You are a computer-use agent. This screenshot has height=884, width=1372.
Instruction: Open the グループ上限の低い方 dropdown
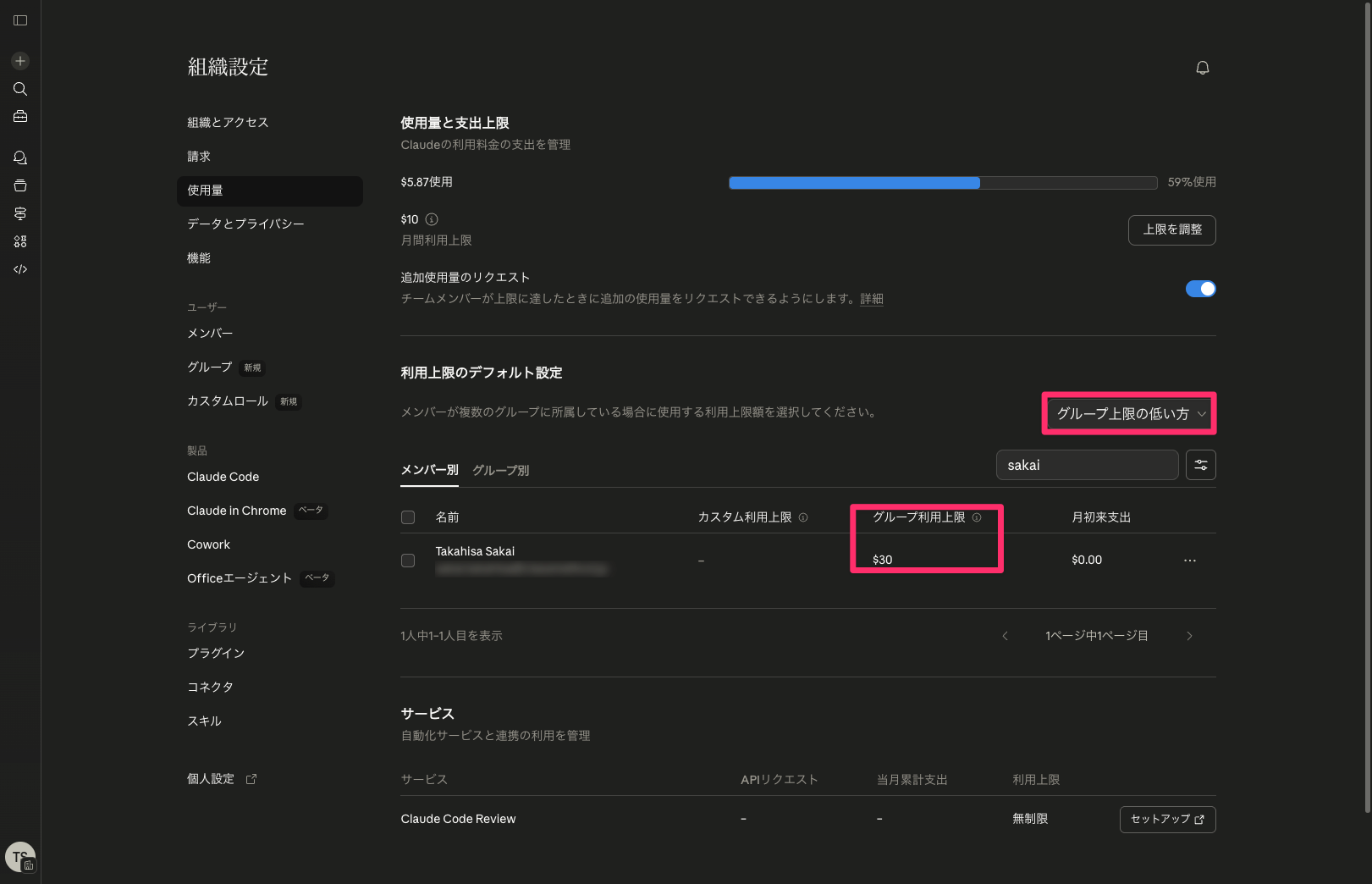pyautogui.click(x=1127, y=413)
